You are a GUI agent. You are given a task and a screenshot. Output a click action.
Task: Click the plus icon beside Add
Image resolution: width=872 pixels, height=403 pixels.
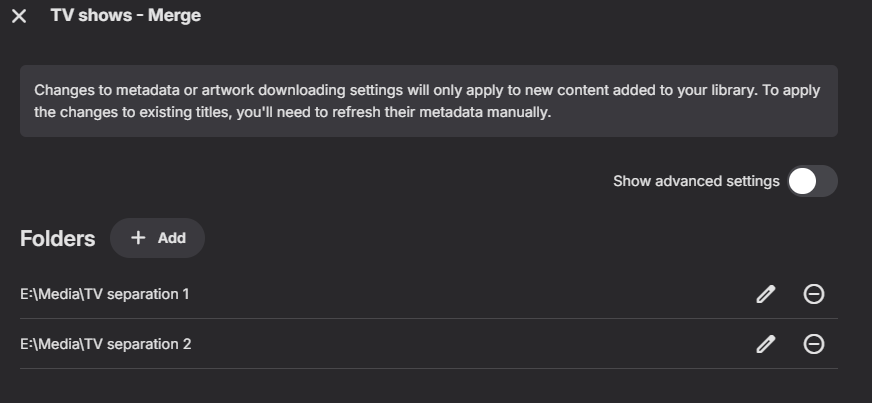pos(139,238)
